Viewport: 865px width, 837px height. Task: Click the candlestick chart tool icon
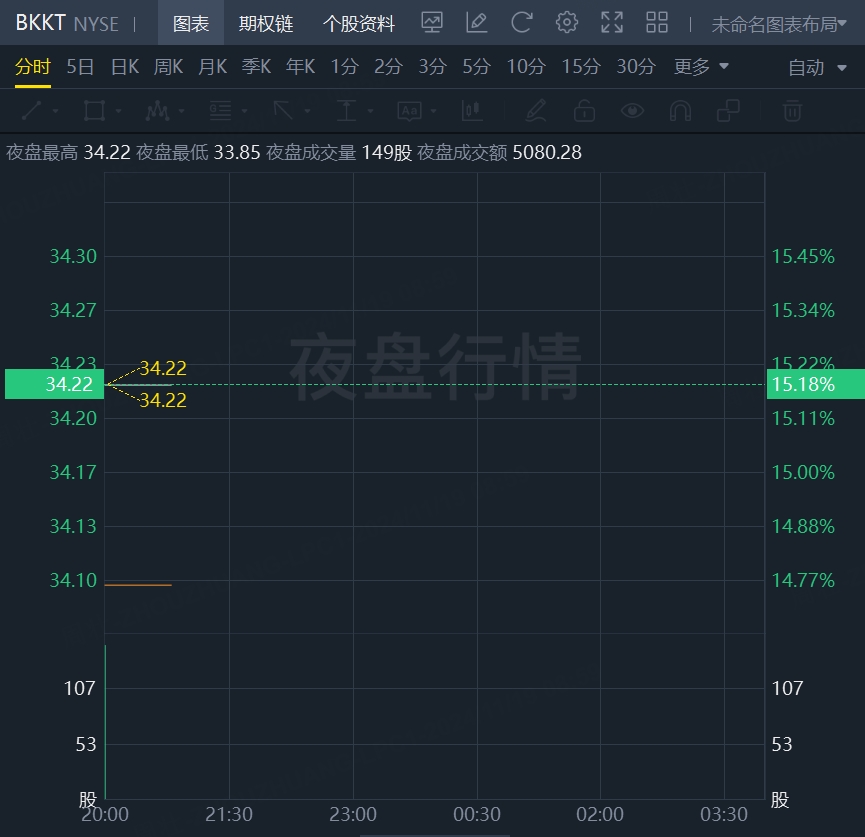[472, 111]
